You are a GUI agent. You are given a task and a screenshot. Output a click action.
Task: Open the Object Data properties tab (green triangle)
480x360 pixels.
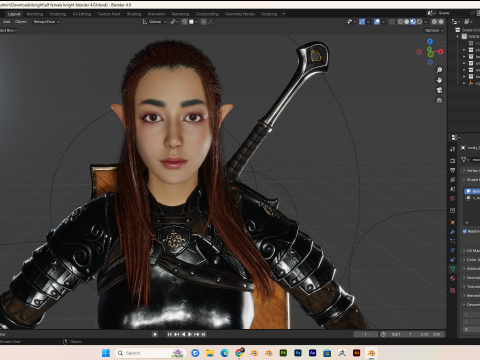(452, 269)
